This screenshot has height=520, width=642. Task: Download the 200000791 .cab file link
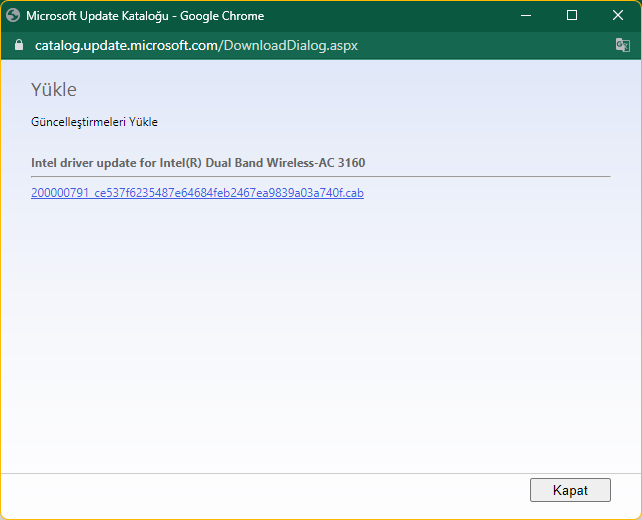197,193
